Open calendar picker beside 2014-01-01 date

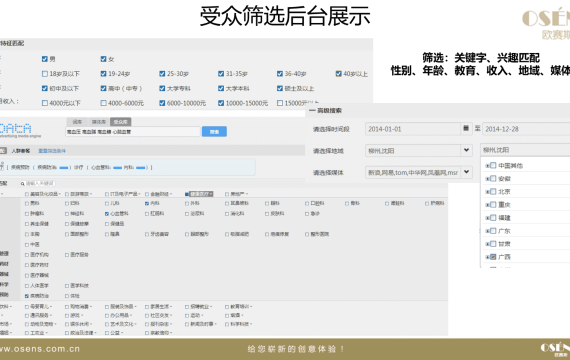466,128
